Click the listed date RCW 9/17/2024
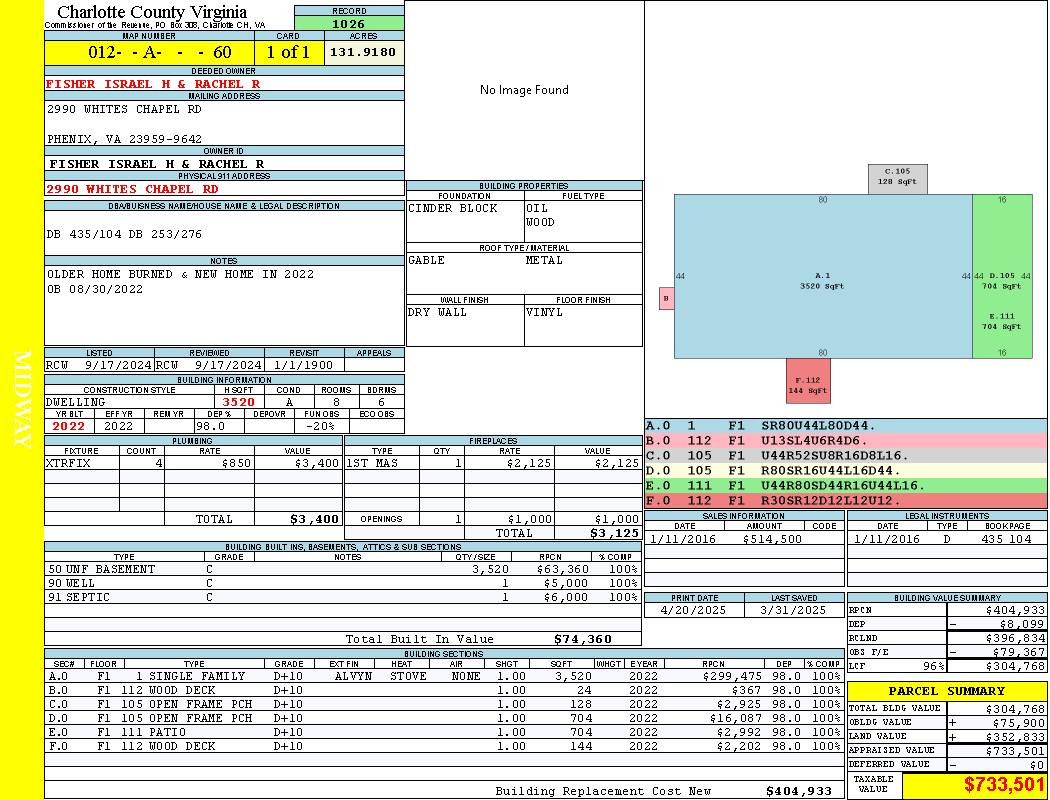 click(x=99, y=366)
